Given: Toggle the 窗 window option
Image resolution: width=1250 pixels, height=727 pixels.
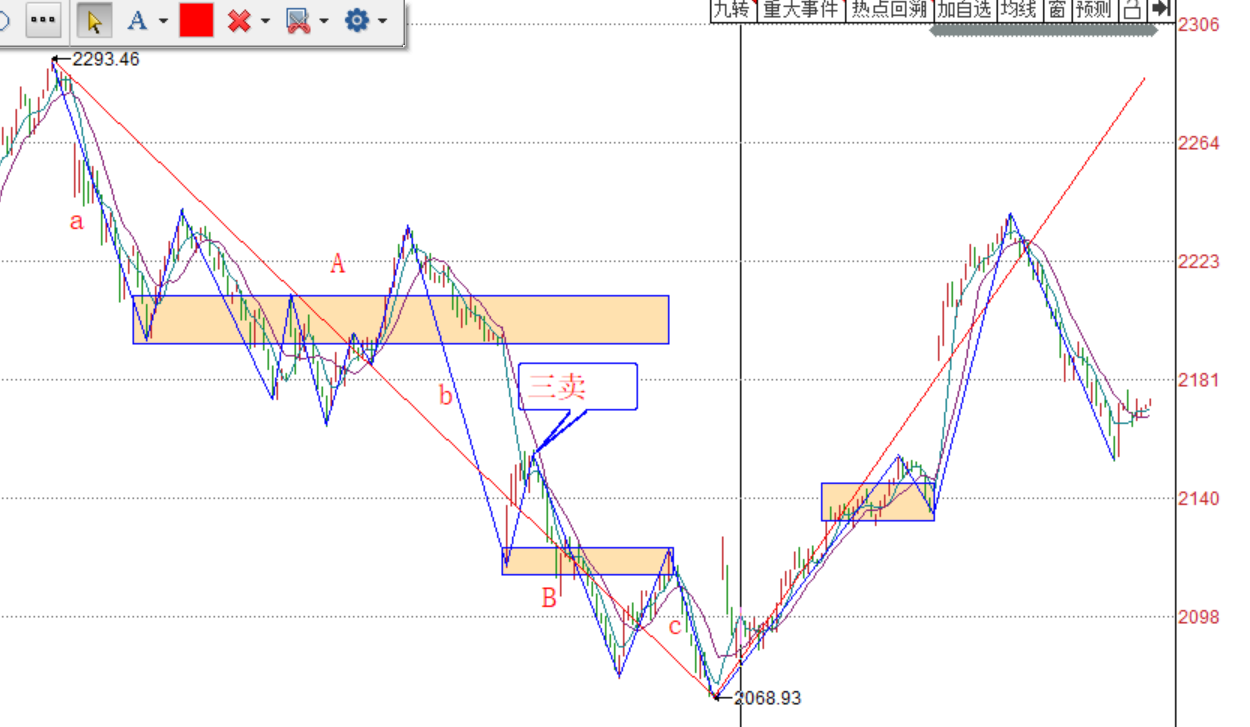Looking at the screenshot, I should [1057, 10].
